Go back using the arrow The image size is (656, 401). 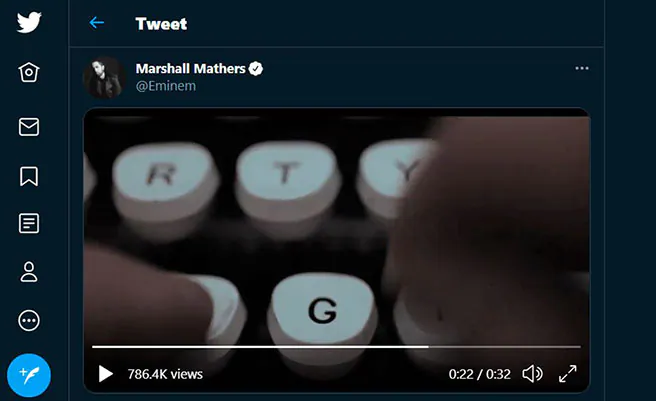pos(97,23)
